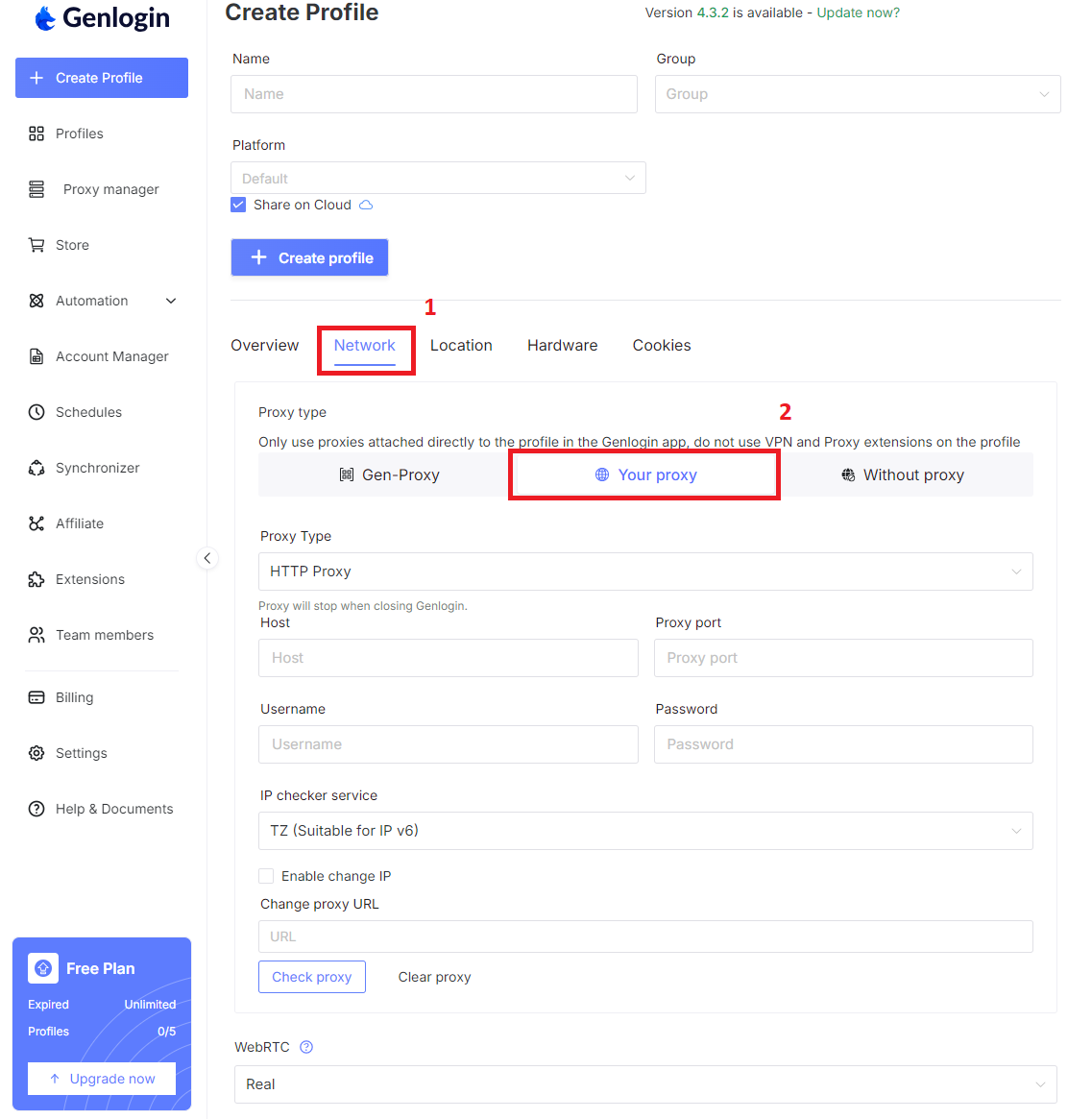Open the Settings gear icon
1092x1119 pixels.
pos(36,753)
